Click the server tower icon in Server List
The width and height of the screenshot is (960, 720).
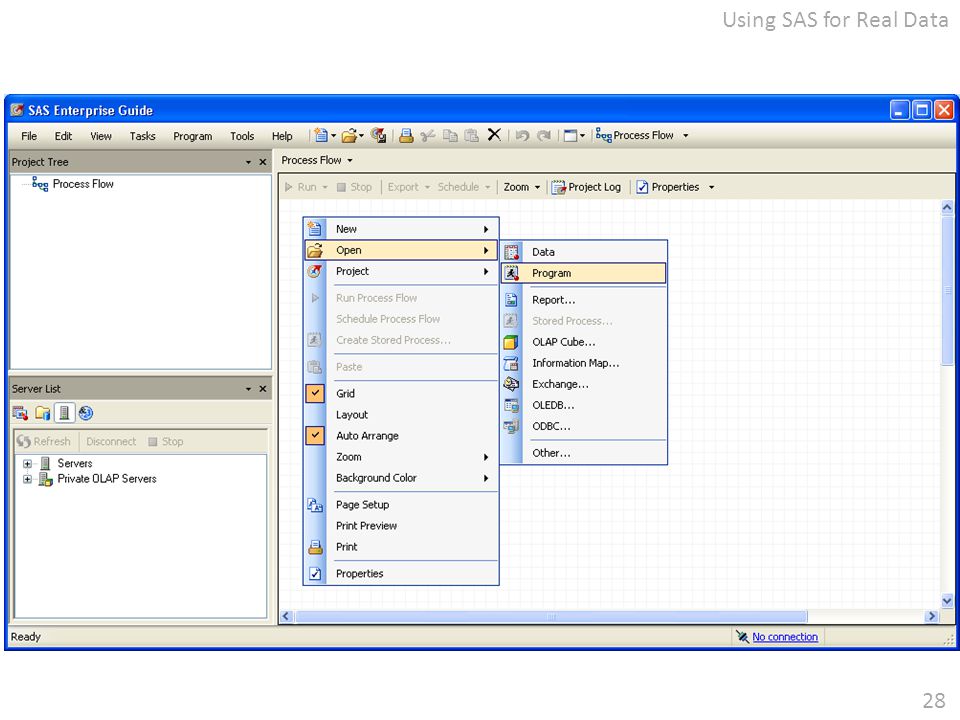point(64,413)
